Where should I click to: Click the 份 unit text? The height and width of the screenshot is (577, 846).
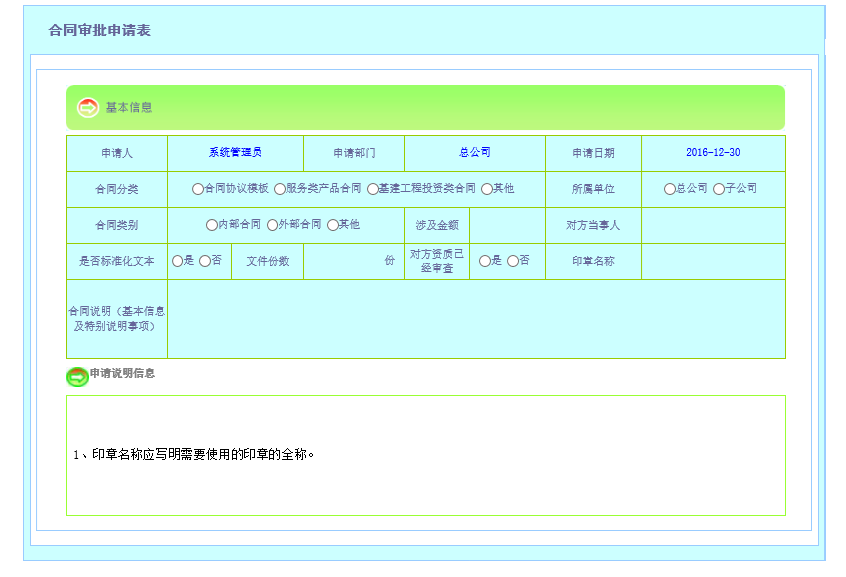pos(390,261)
